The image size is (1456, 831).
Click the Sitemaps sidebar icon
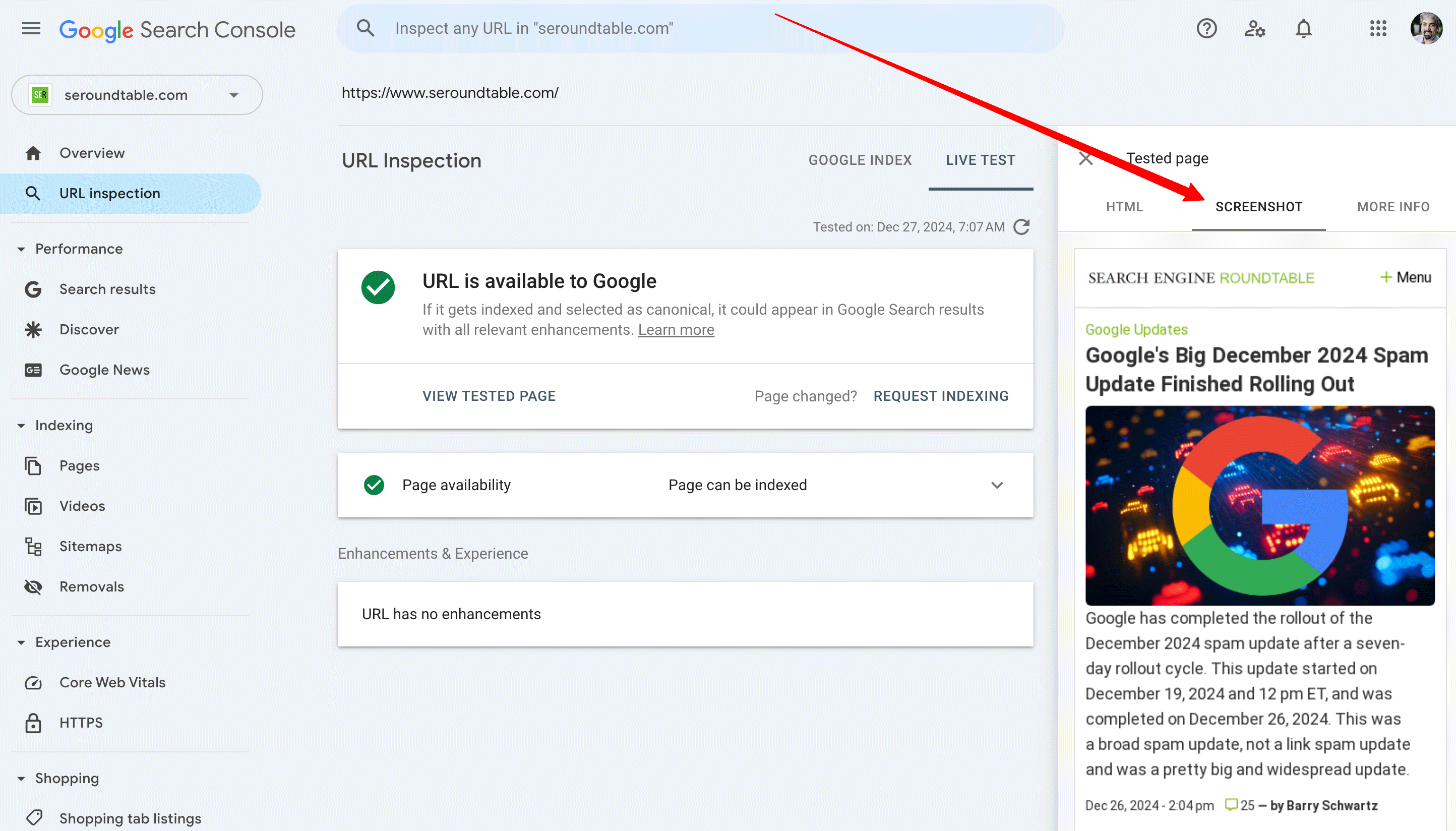pos(34,546)
